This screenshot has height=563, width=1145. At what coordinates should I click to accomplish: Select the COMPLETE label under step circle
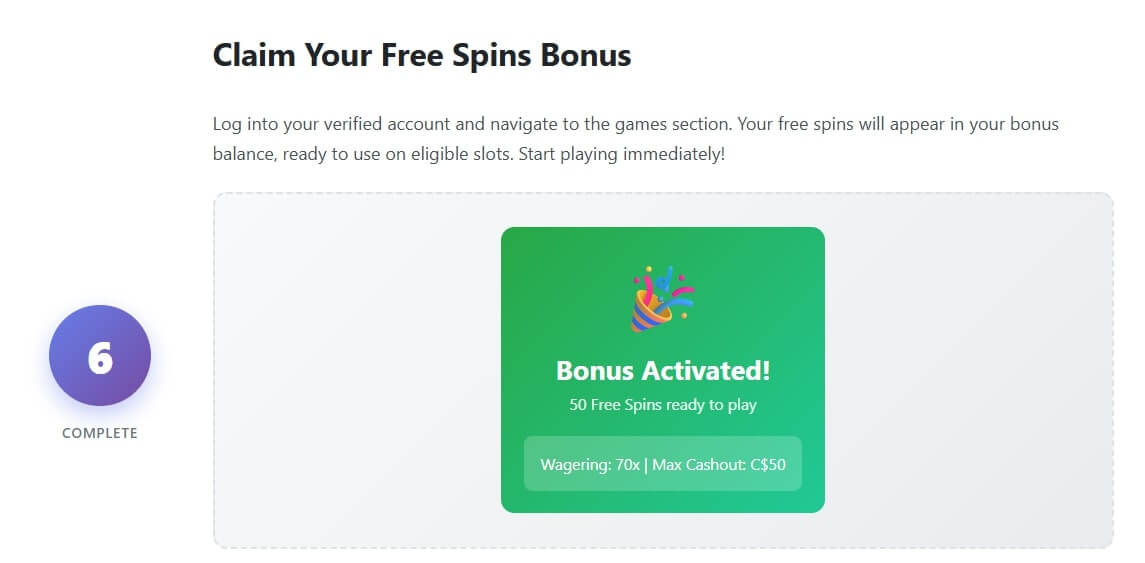tap(100, 433)
